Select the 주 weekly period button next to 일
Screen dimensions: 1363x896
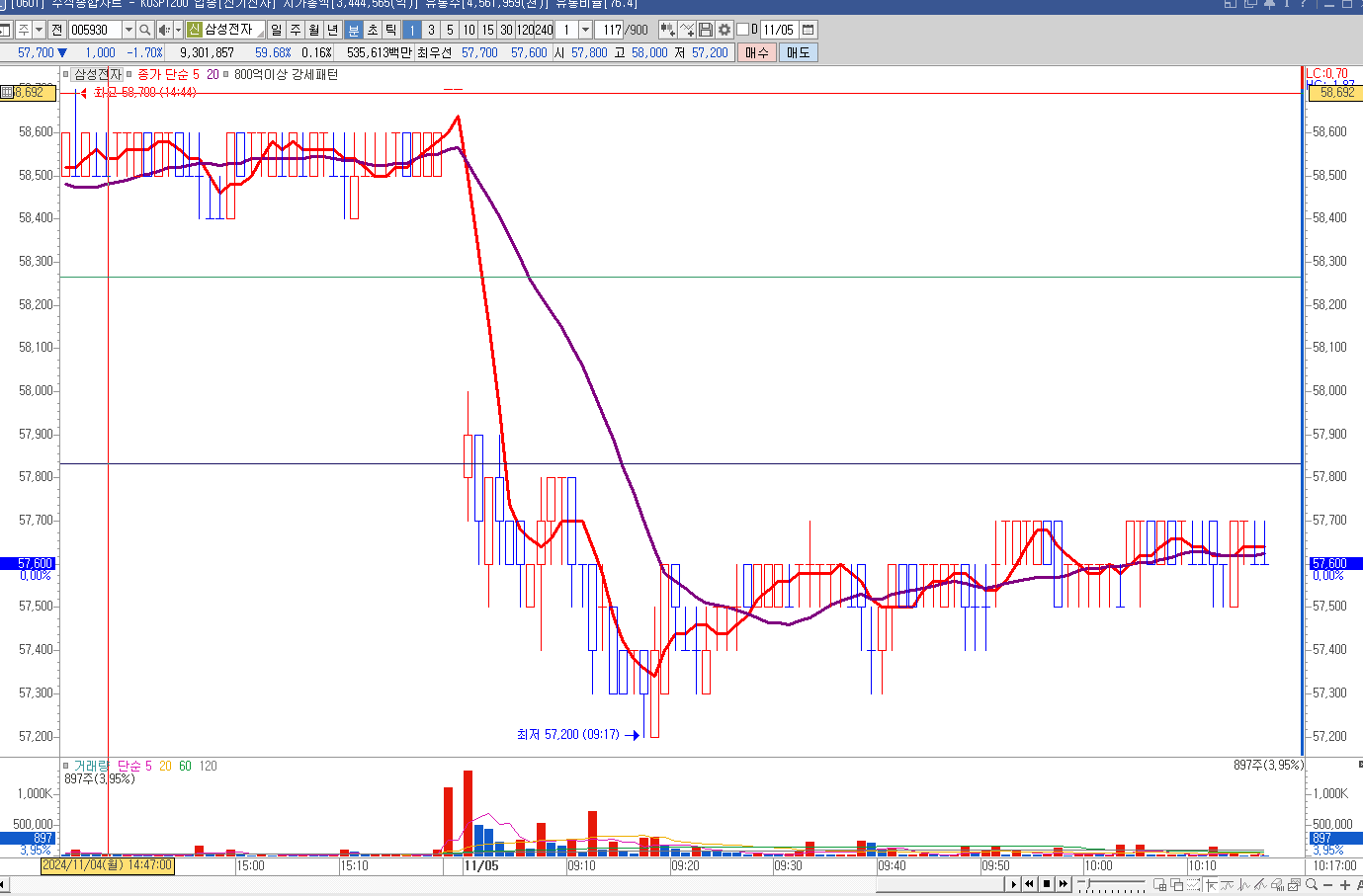pos(295,30)
